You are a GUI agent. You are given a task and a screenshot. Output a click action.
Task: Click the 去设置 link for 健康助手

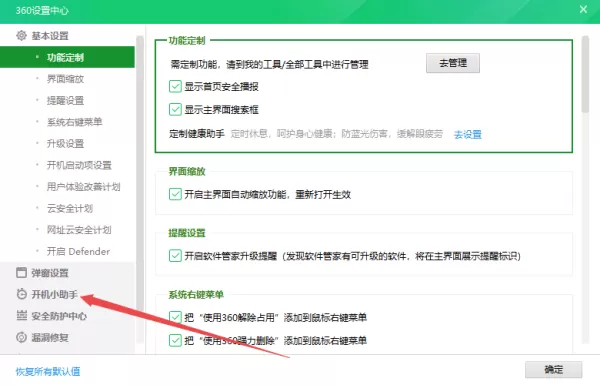tap(468, 134)
